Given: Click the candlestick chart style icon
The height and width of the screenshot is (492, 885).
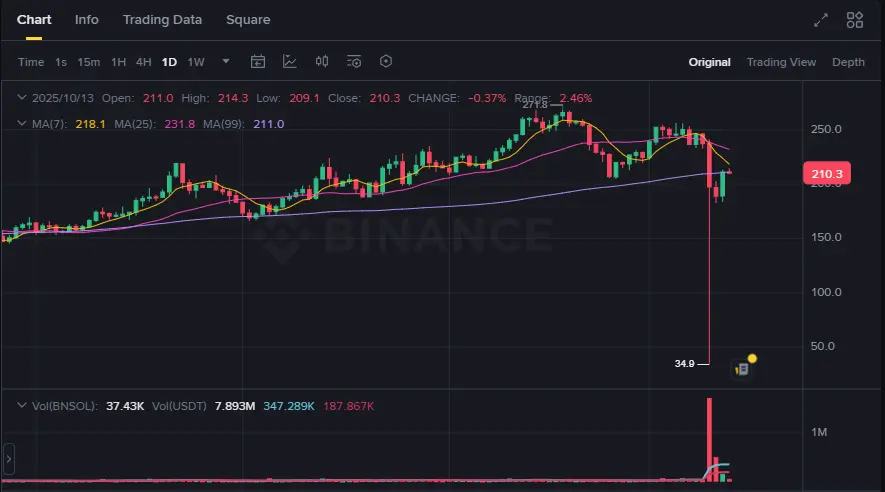Looking at the screenshot, I should pyautogui.click(x=322, y=62).
